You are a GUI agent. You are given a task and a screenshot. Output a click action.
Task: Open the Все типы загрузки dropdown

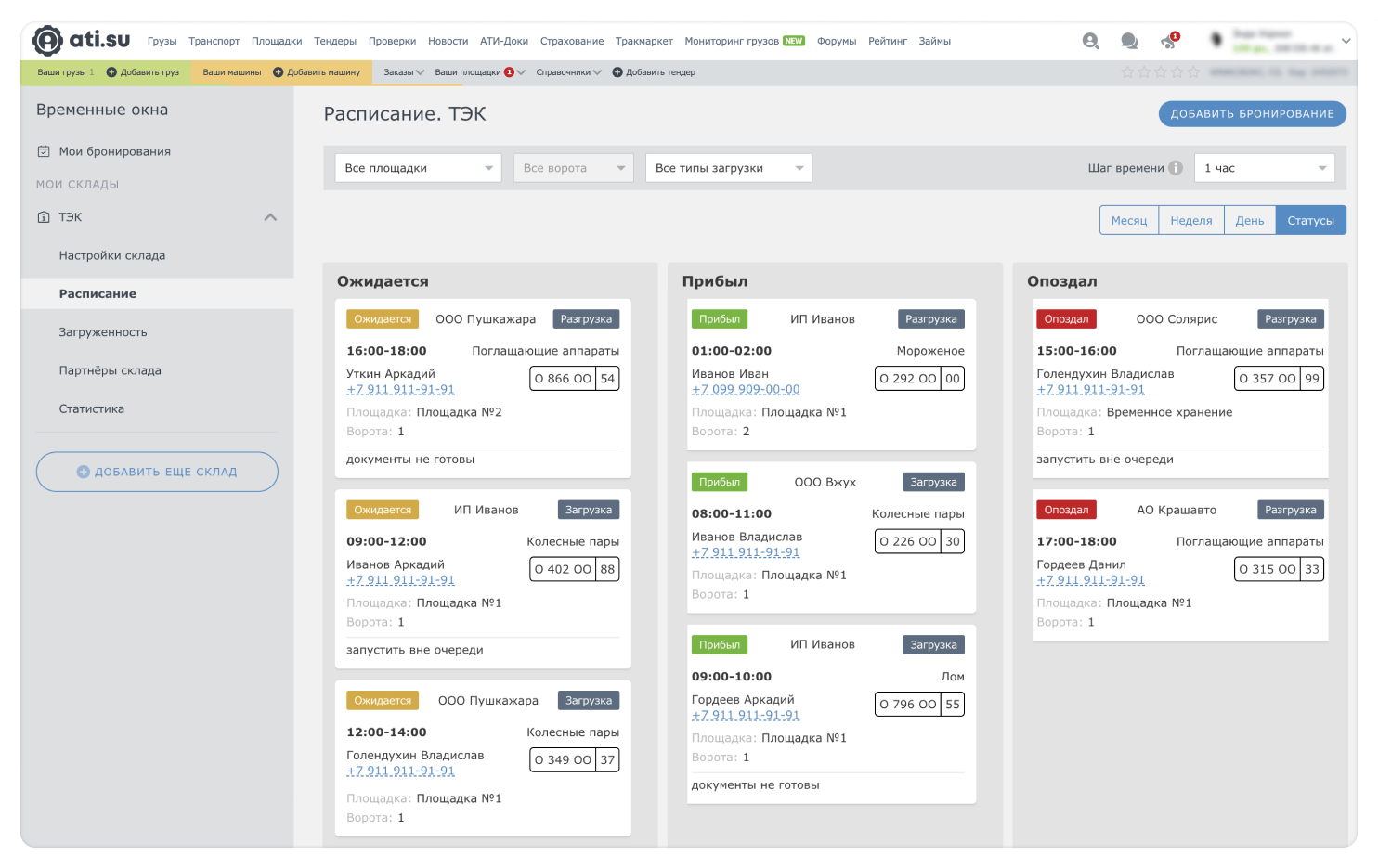click(x=728, y=168)
